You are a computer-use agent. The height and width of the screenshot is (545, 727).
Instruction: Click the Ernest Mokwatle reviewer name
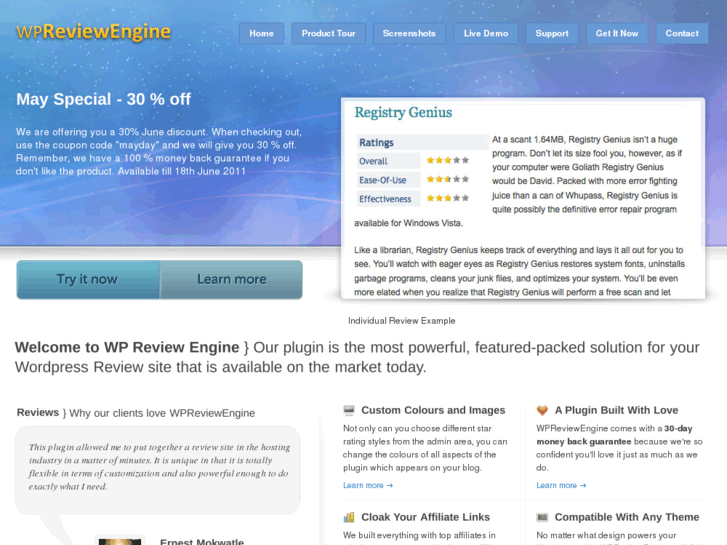click(x=202, y=541)
